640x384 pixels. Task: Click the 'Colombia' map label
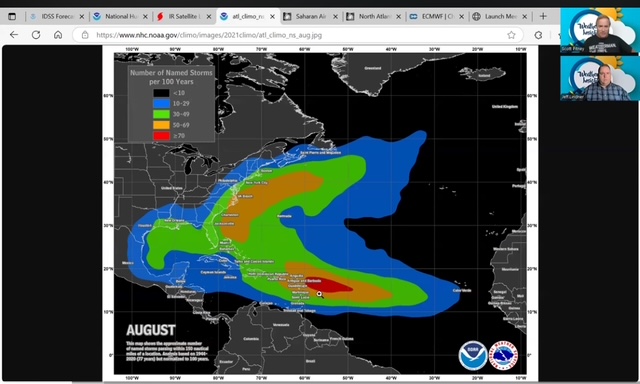click(251, 339)
